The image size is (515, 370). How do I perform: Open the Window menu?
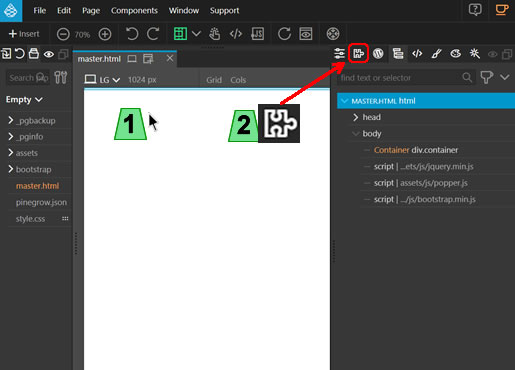184,11
